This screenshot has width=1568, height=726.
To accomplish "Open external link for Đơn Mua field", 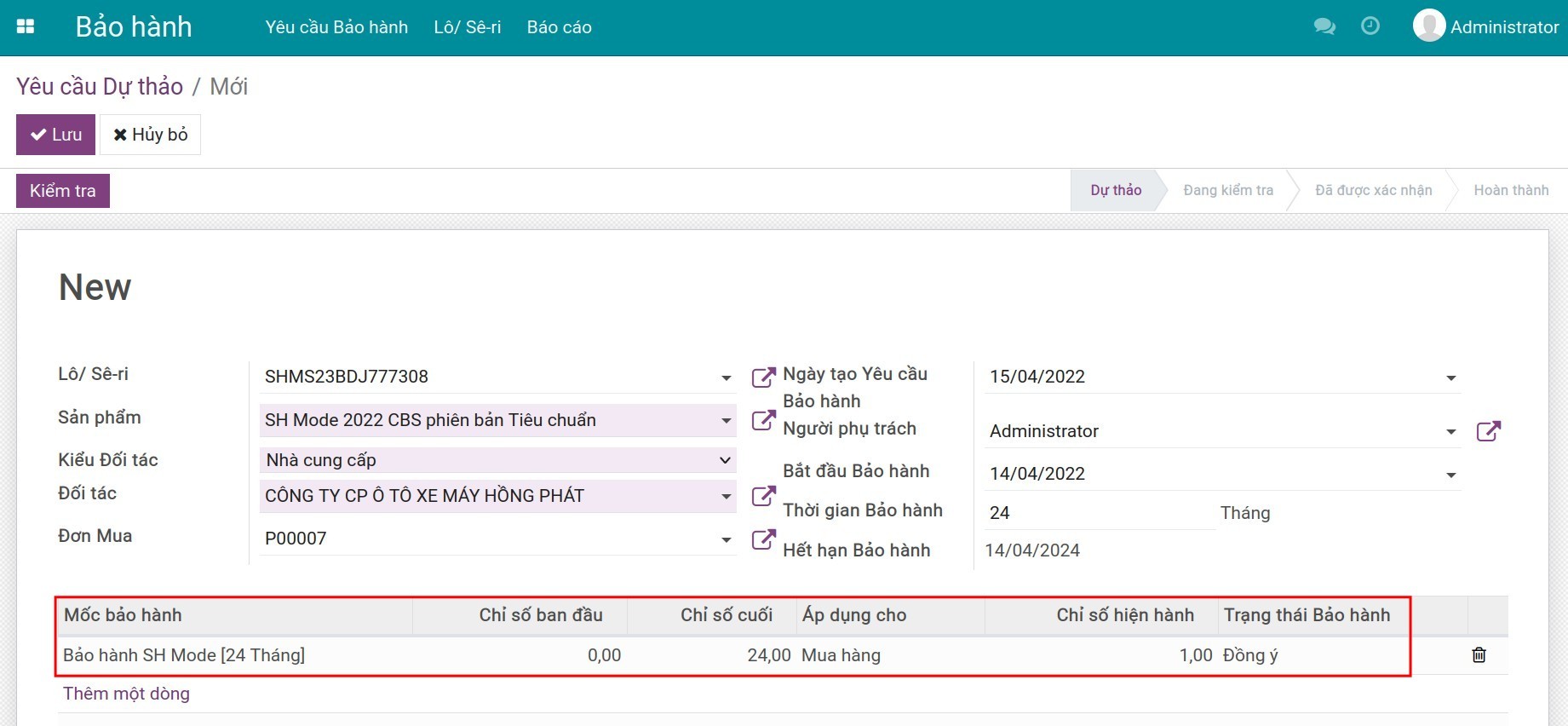I will click(763, 539).
